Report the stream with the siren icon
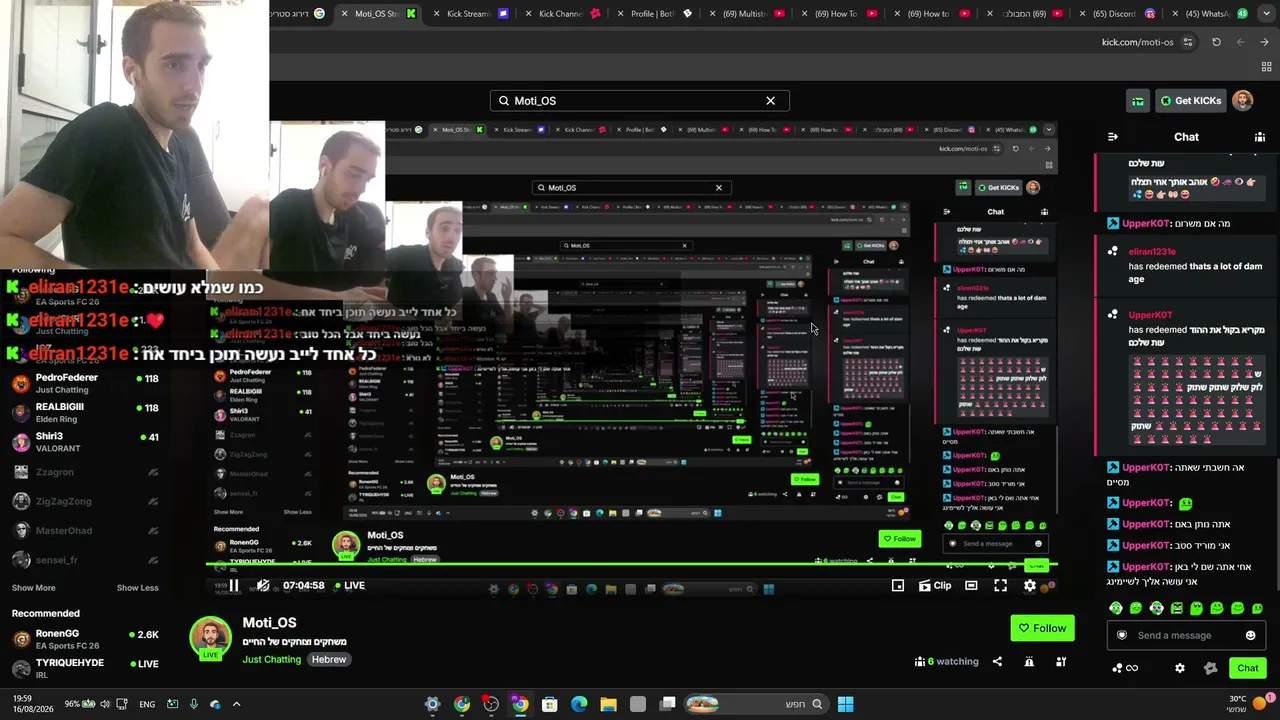 (1029, 662)
